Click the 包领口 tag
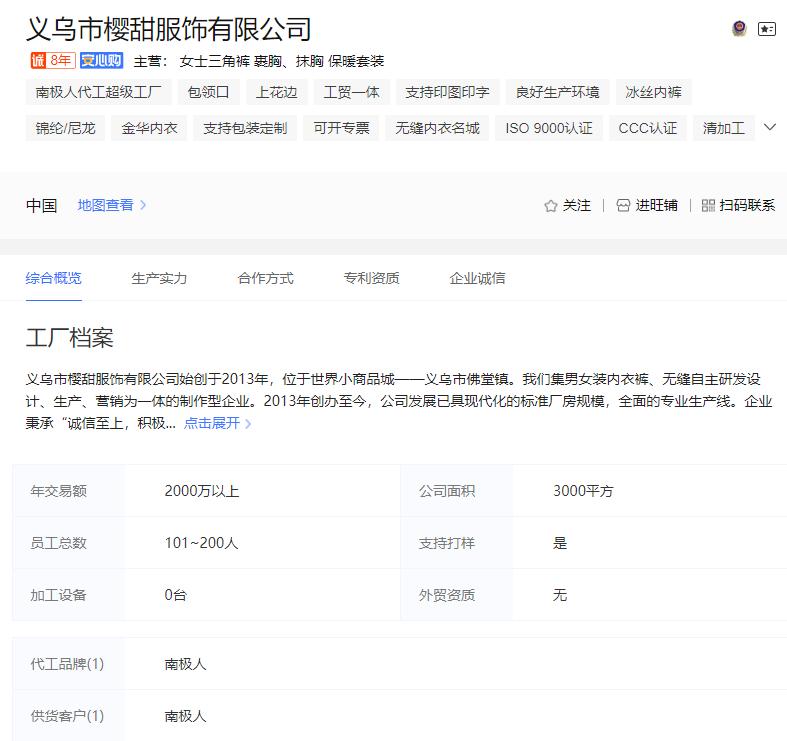This screenshot has height=741, width=787. click(208, 92)
